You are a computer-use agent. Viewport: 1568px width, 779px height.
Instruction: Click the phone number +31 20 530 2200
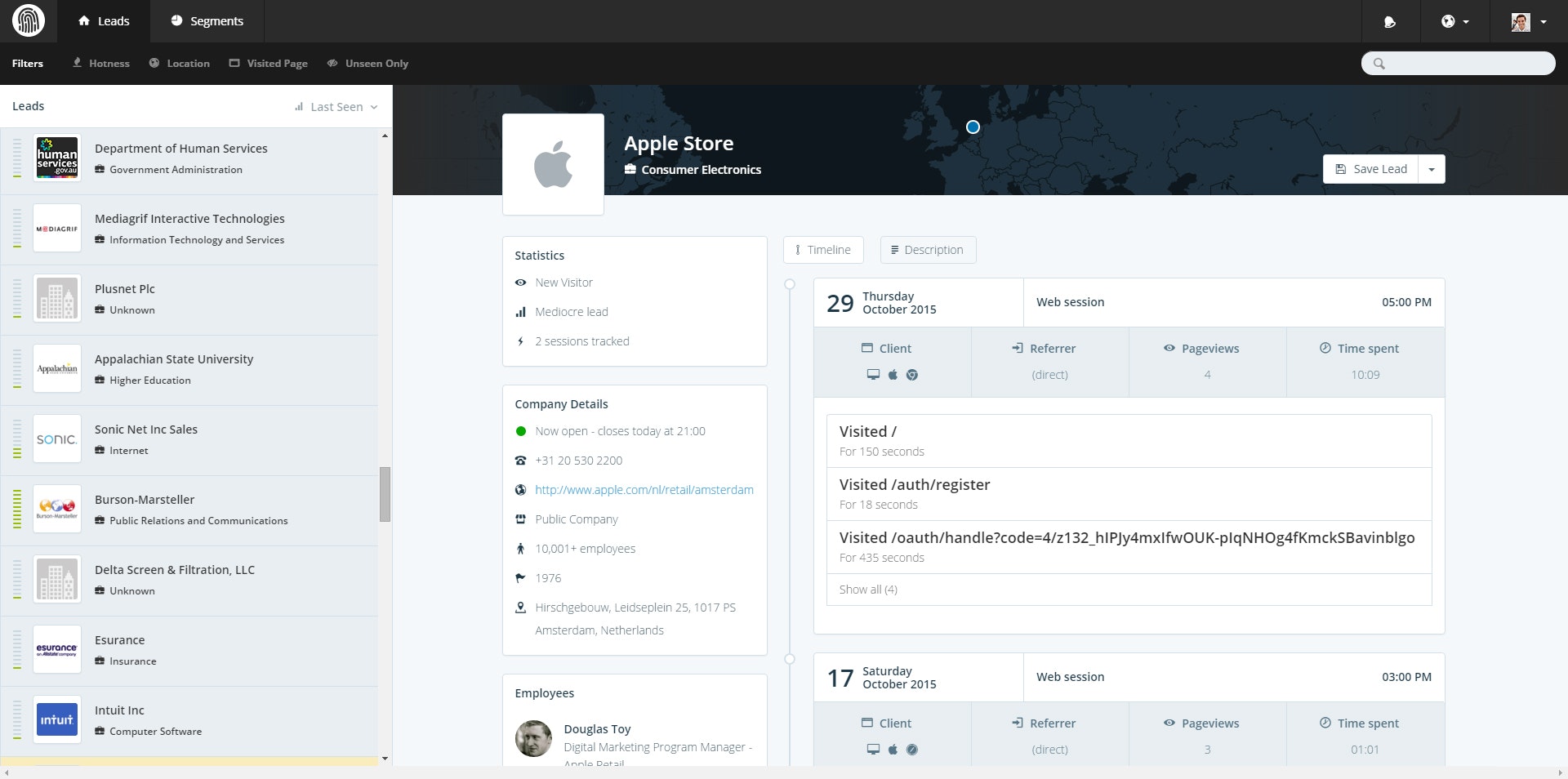(x=578, y=461)
